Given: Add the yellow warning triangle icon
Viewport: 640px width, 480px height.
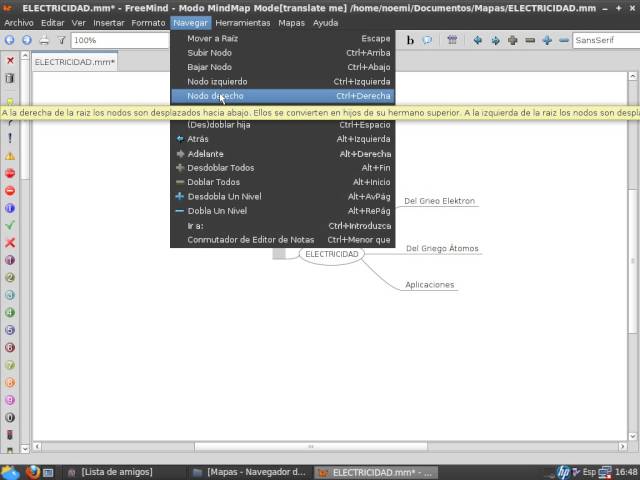Looking at the screenshot, I should click(x=10, y=156).
